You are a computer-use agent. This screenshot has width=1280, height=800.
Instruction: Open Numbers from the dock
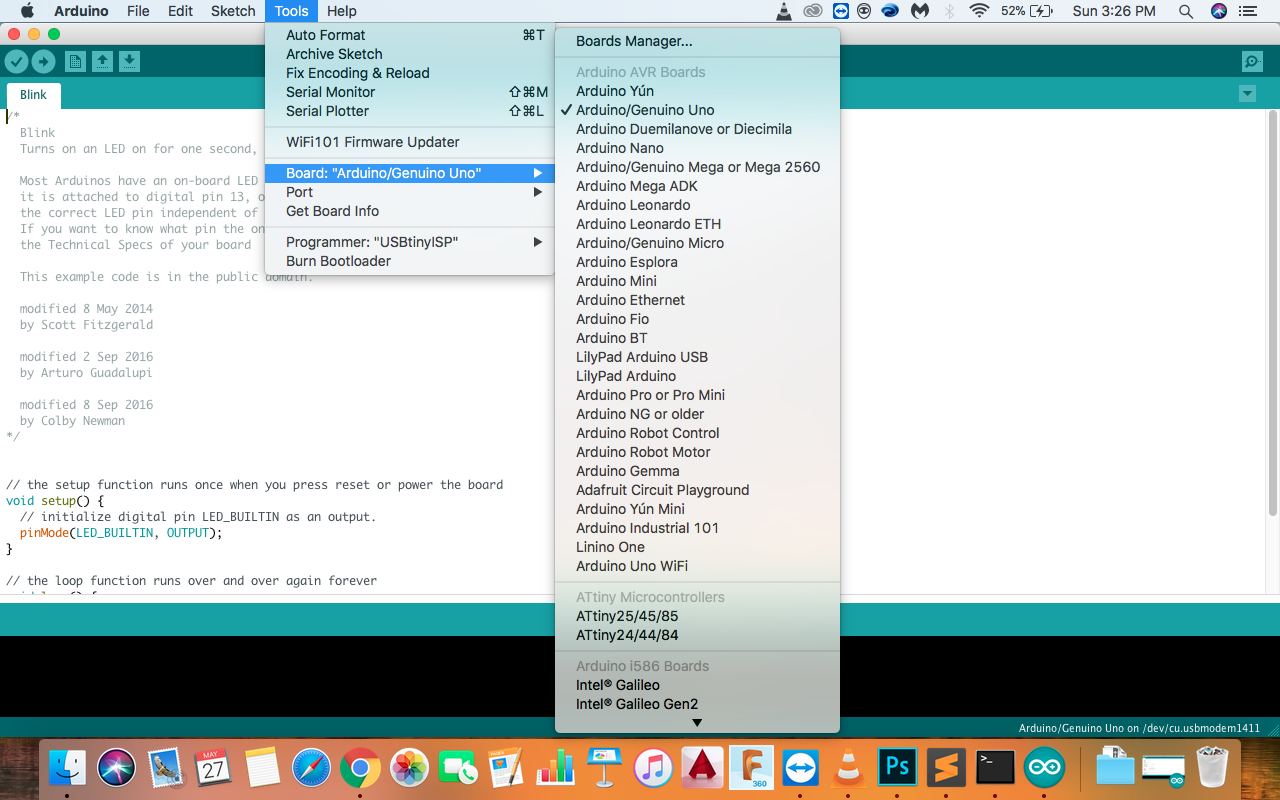coord(555,768)
